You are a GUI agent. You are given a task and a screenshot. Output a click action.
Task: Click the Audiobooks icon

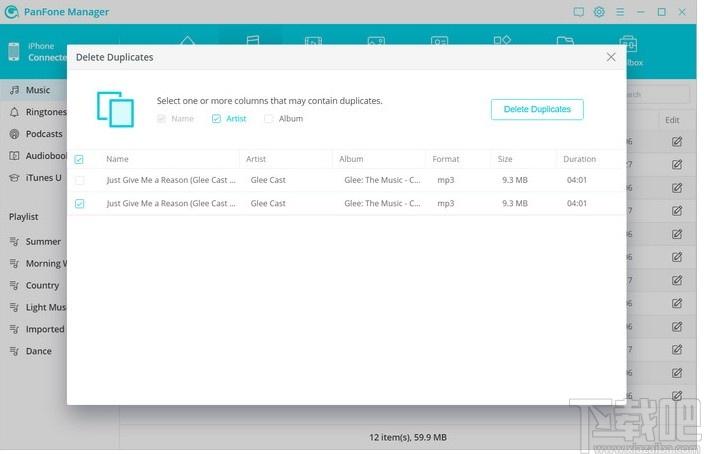[x=14, y=156]
